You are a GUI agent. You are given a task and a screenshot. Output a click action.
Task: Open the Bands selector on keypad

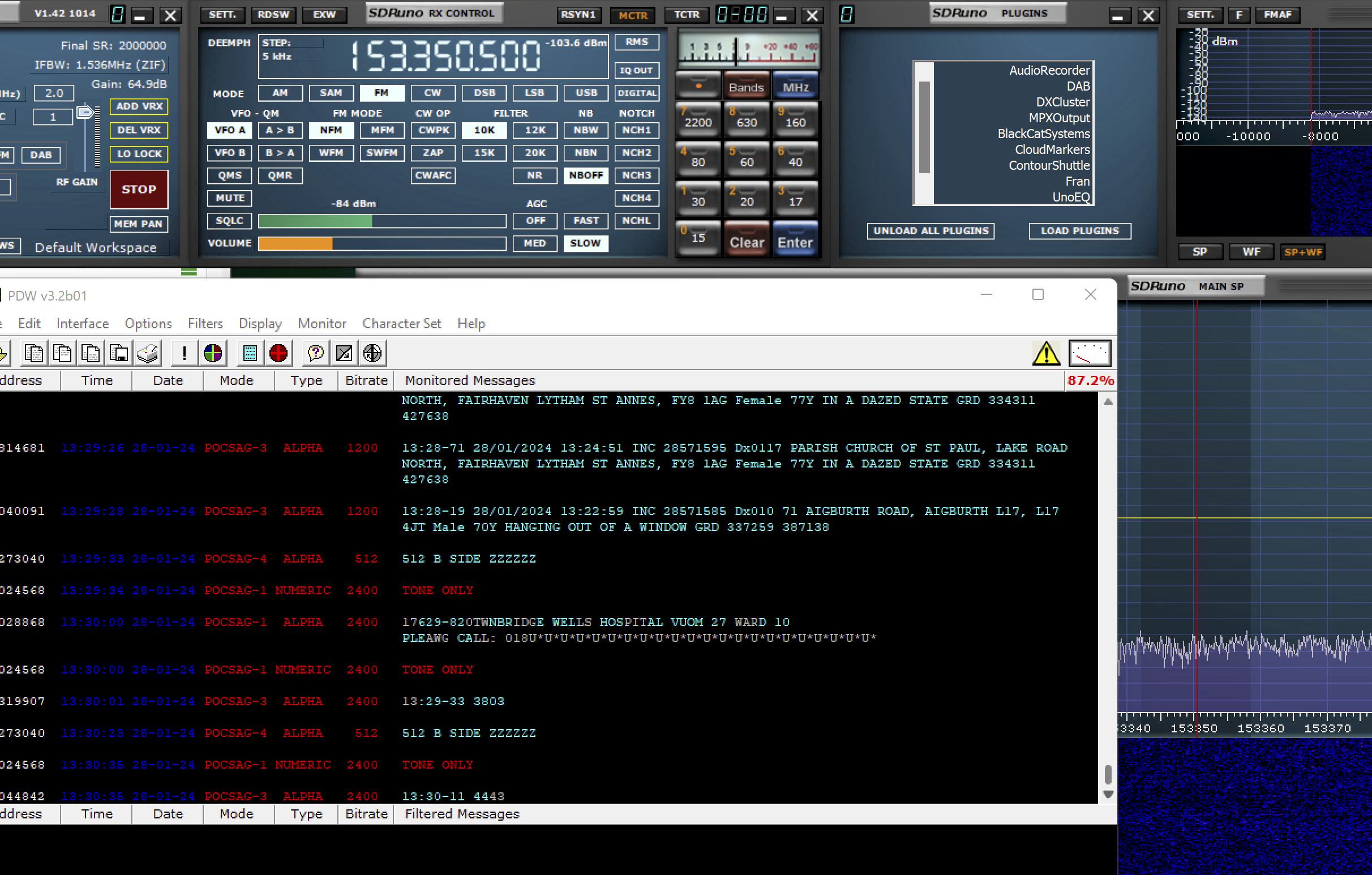coord(747,87)
